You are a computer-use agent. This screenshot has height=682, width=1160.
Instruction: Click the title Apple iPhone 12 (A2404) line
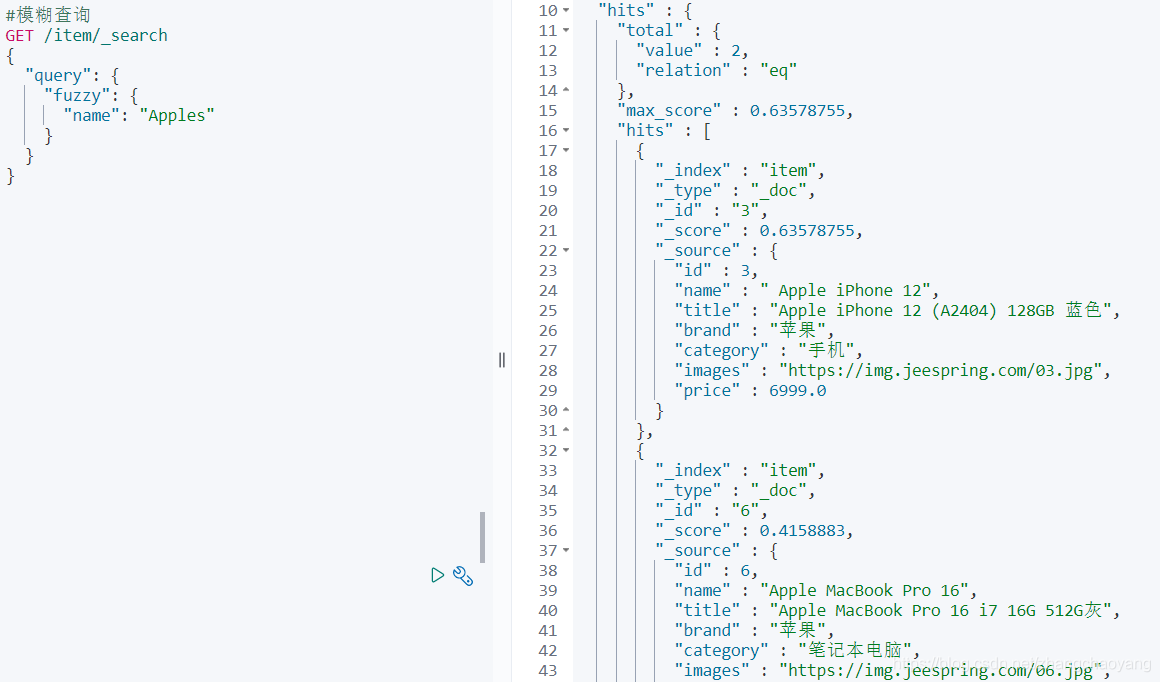[x=897, y=311]
